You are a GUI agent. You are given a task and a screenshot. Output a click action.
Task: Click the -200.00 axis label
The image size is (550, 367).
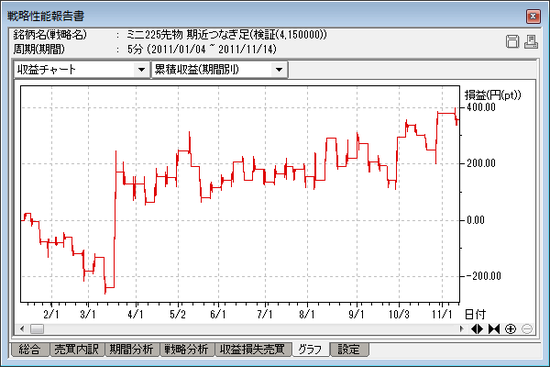pos(483,276)
